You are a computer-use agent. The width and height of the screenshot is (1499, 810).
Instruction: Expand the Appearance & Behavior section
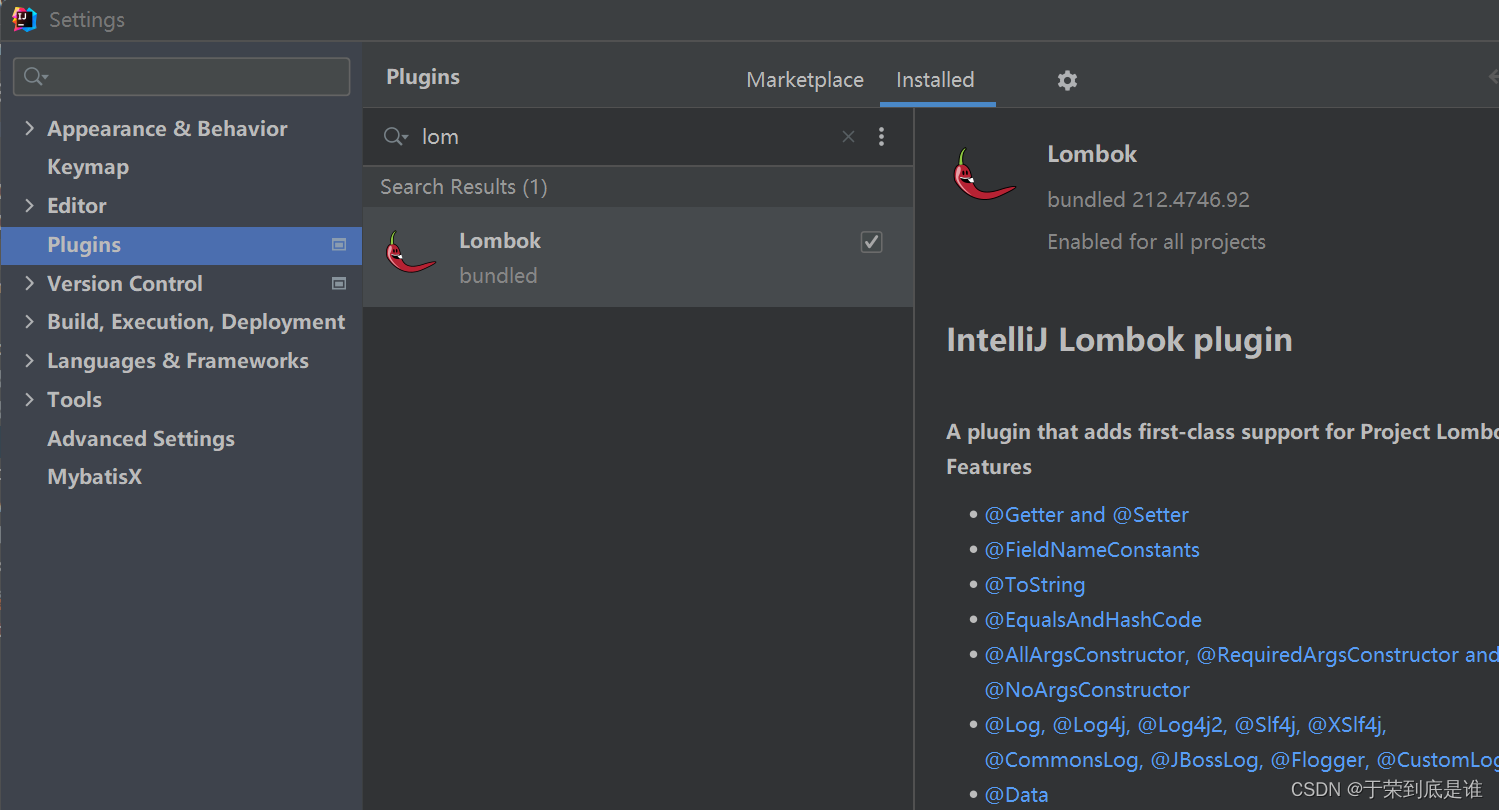point(29,129)
